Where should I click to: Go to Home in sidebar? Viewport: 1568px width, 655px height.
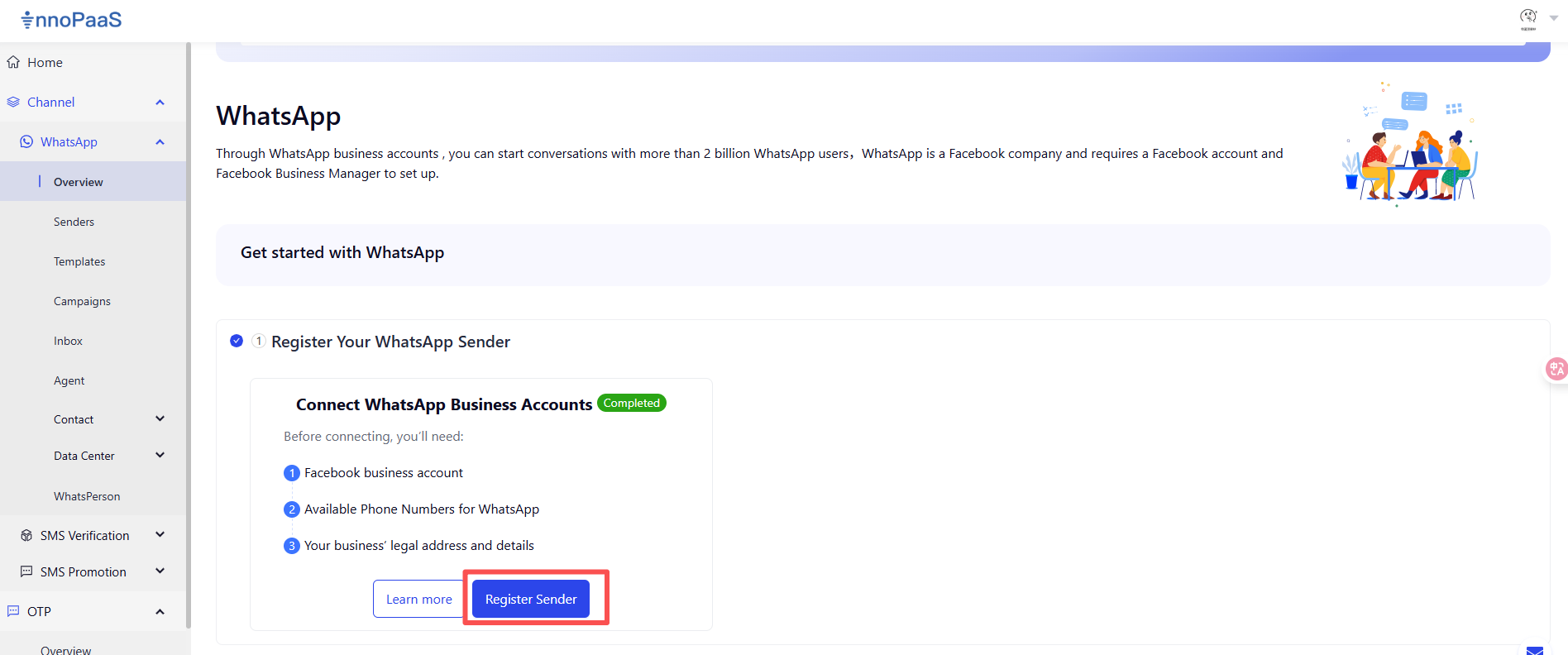(45, 62)
